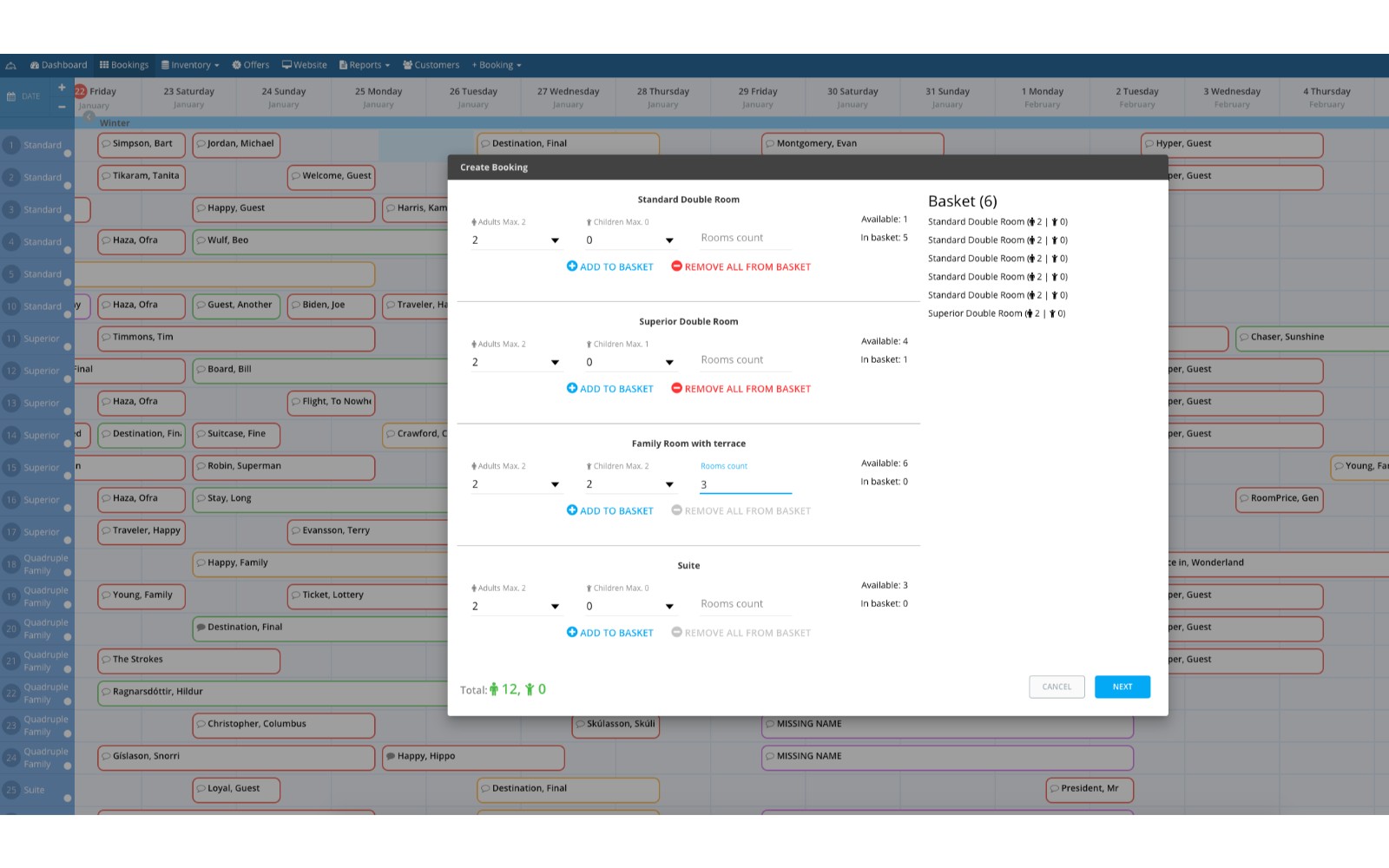The height and width of the screenshot is (868, 1389).
Task: Select the Bookings menu item
Action: tap(128, 64)
